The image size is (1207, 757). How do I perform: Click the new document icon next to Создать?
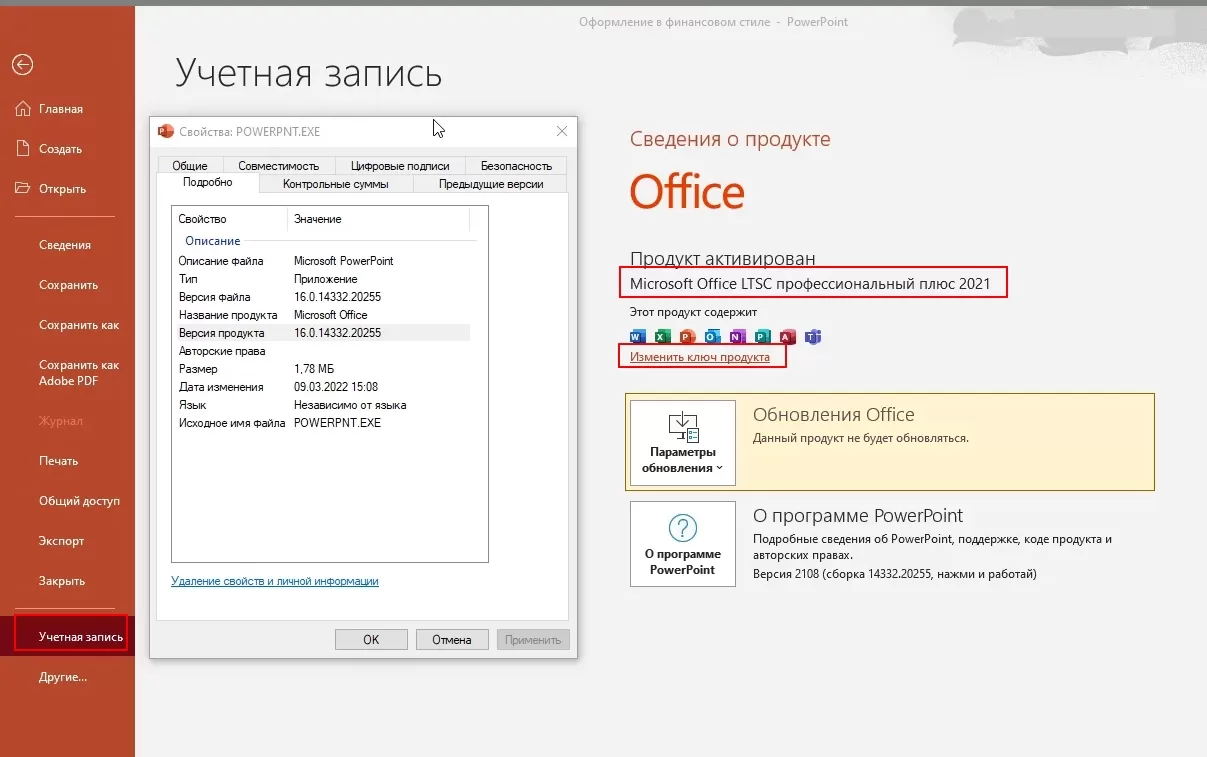[x=23, y=149]
